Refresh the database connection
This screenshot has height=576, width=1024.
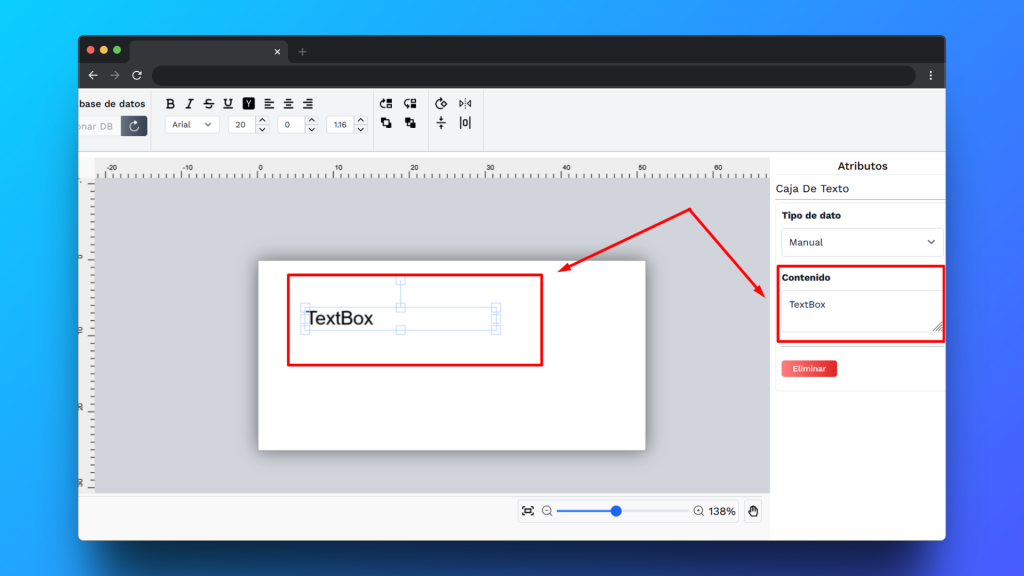pos(134,126)
